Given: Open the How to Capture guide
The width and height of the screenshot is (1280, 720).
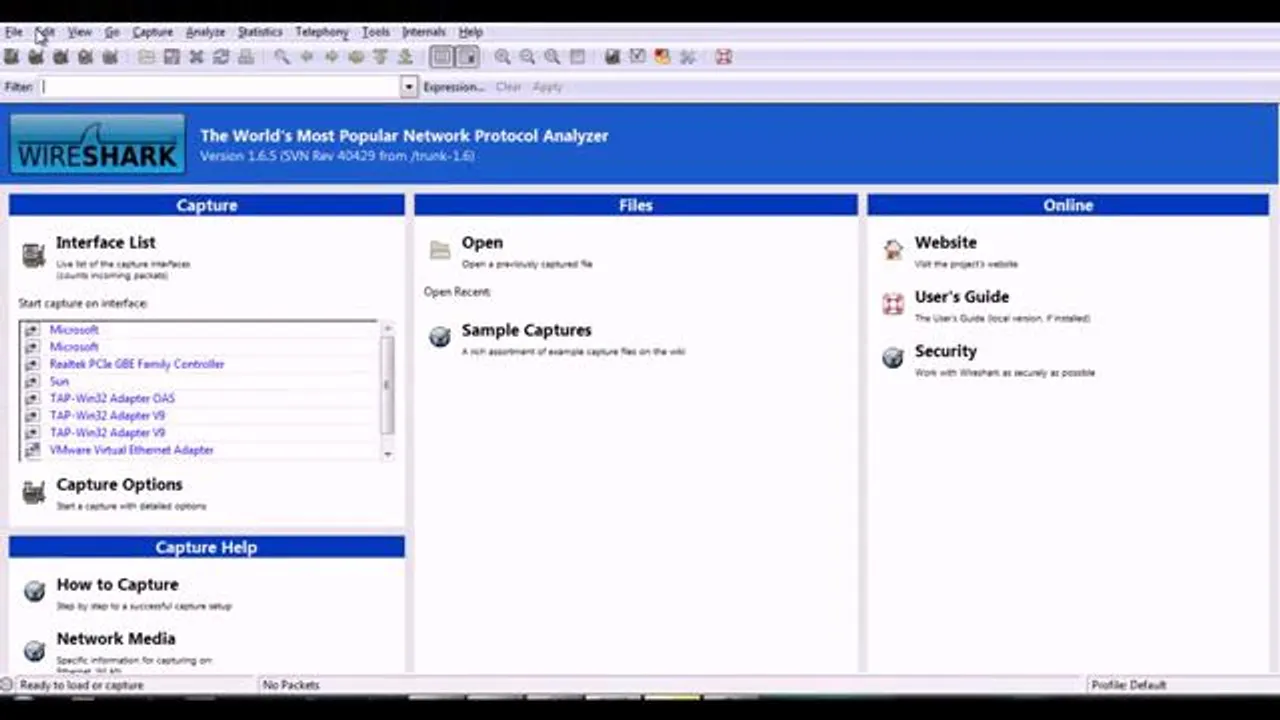Looking at the screenshot, I should [117, 584].
